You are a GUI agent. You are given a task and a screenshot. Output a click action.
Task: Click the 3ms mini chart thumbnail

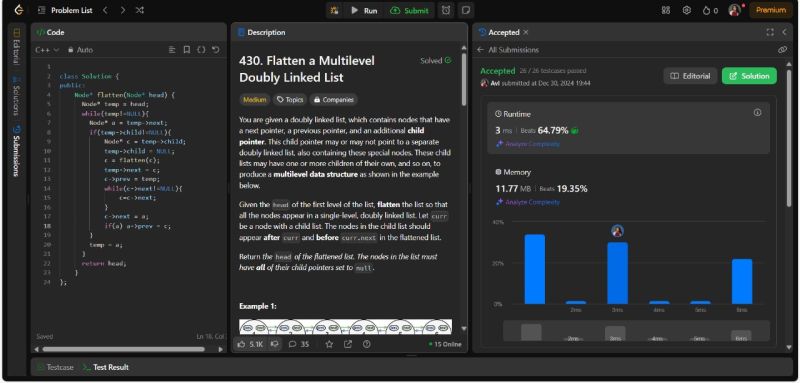tap(615, 334)
